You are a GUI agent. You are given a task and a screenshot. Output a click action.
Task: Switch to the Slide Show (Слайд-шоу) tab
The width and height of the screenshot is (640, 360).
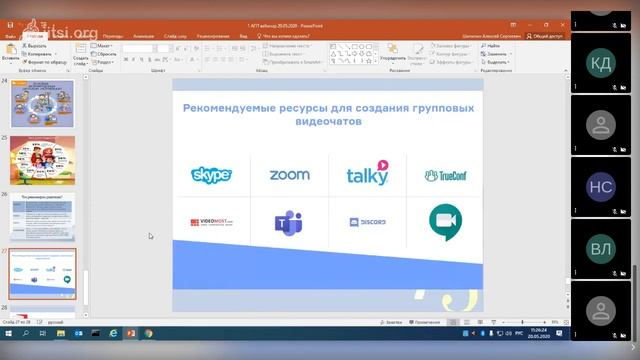tap(175, 36)
